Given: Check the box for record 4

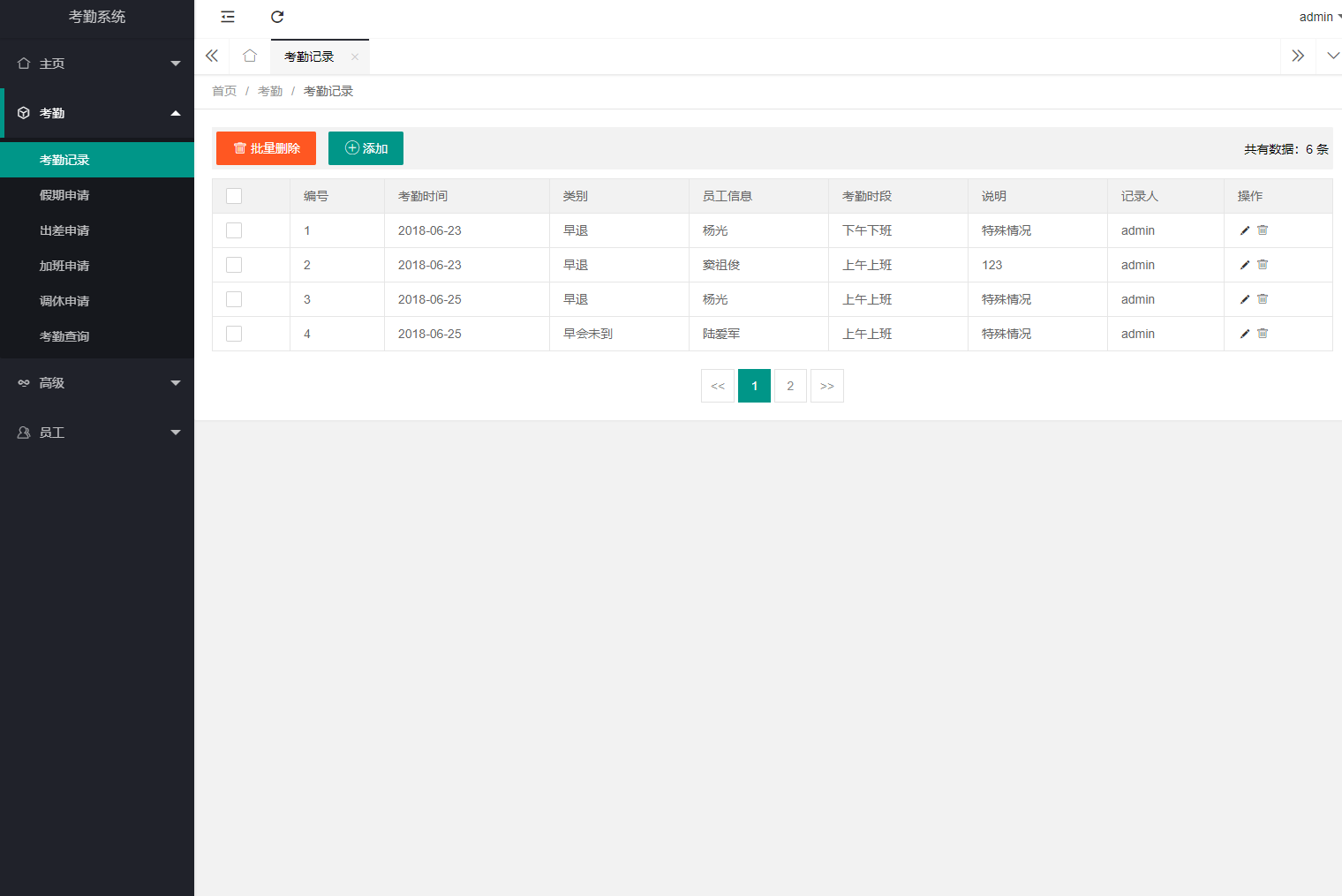Looking at the screenshot, I should pos(234,334).
